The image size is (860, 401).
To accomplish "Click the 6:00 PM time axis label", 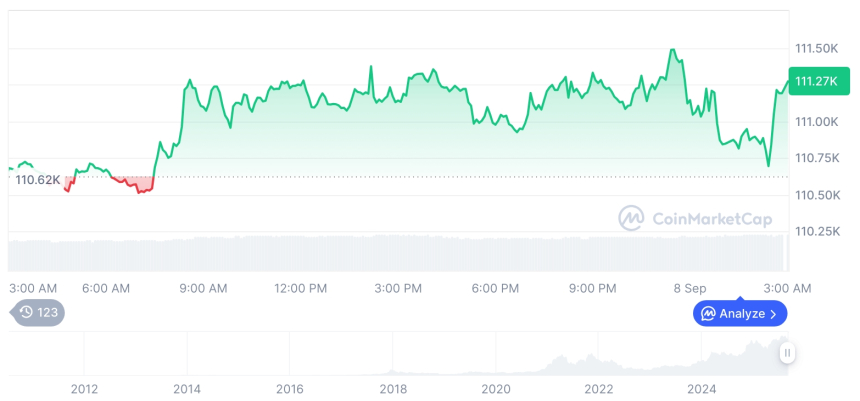I will (495, 288).
